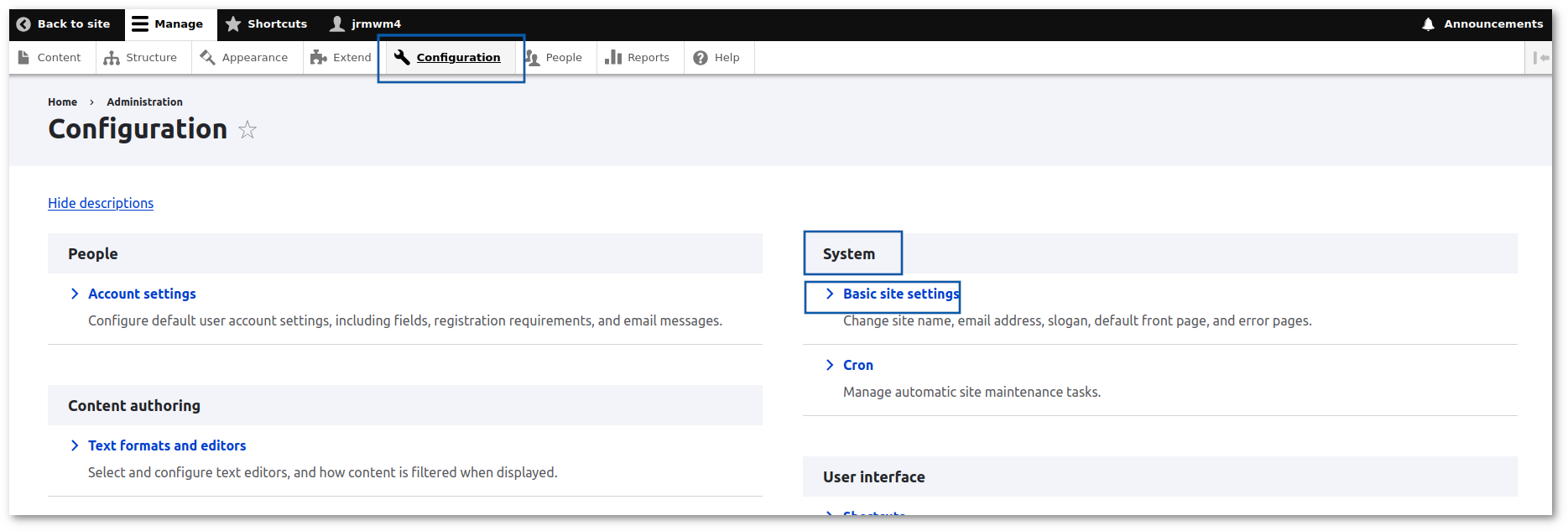Go to Home breadcrumb link
The image size is (1568, 531).
coord(62,102)
